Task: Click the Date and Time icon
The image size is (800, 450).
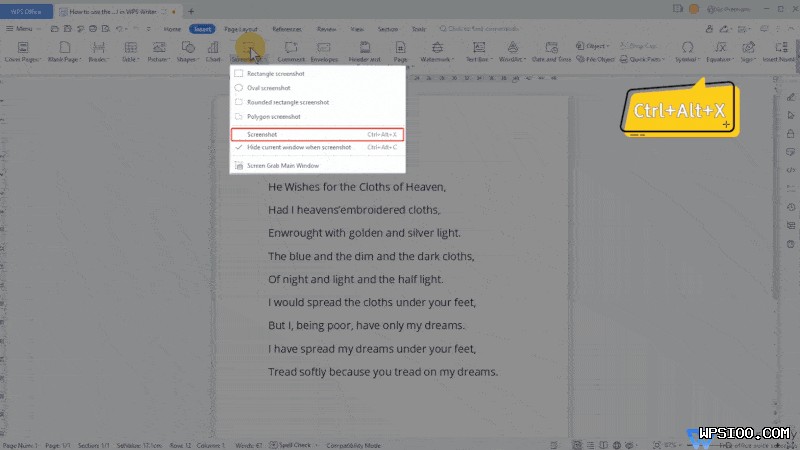Action: tap(551, 47)
